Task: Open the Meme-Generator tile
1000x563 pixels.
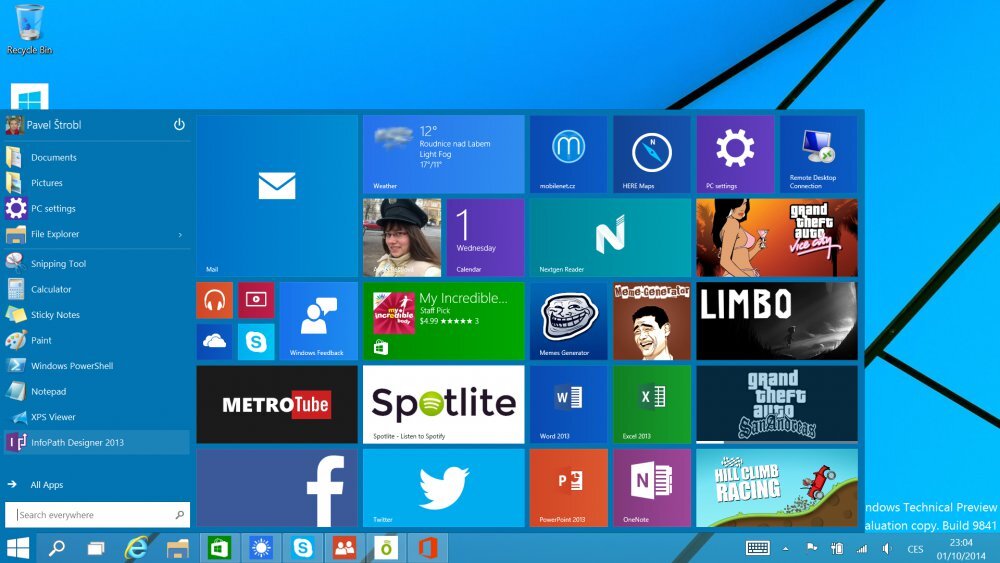Action: (x=652, y=321)
